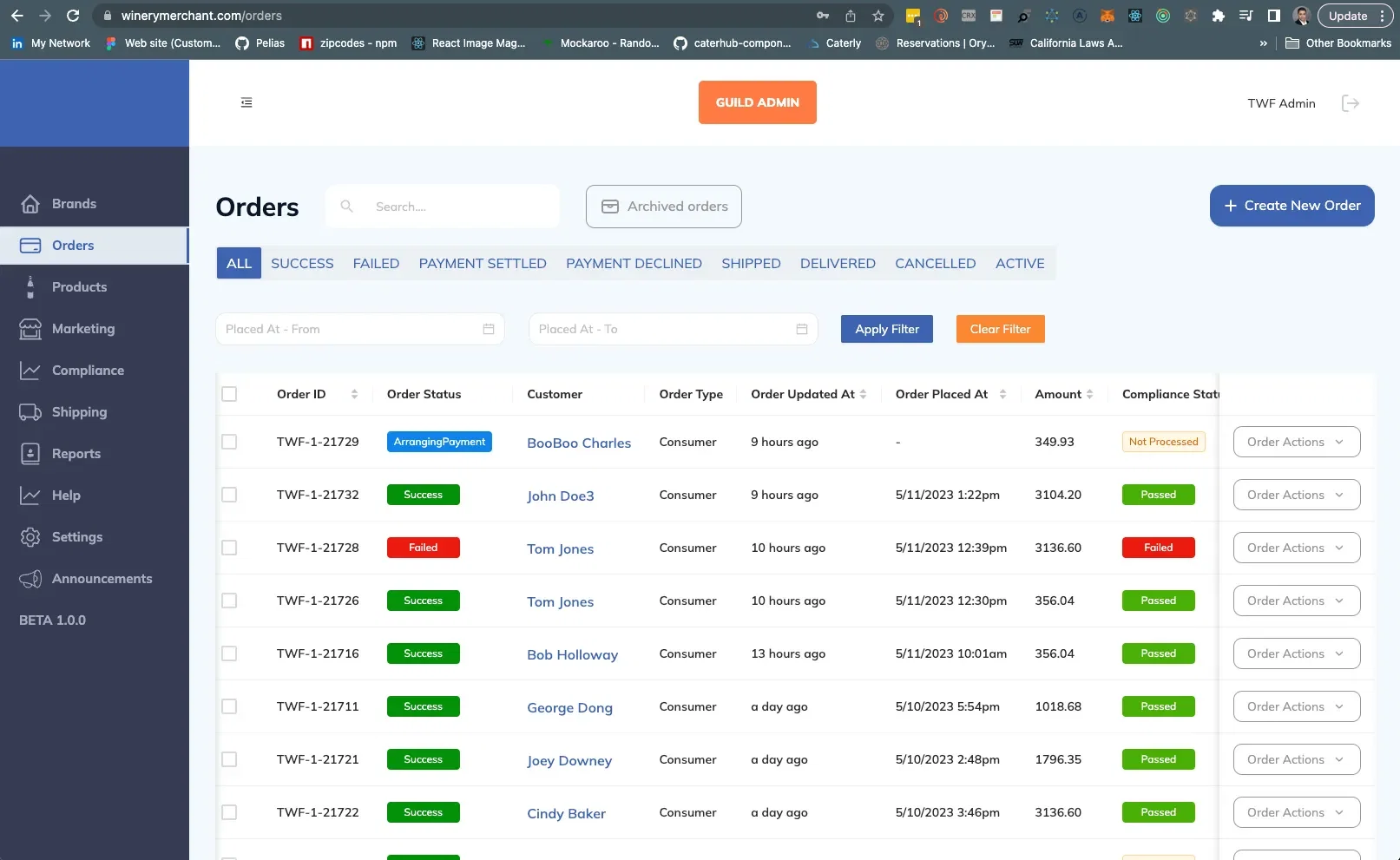Sort the Amount column with its arrows
The width and height of the screenshot is (1400, 860).
pos(1091,393)
